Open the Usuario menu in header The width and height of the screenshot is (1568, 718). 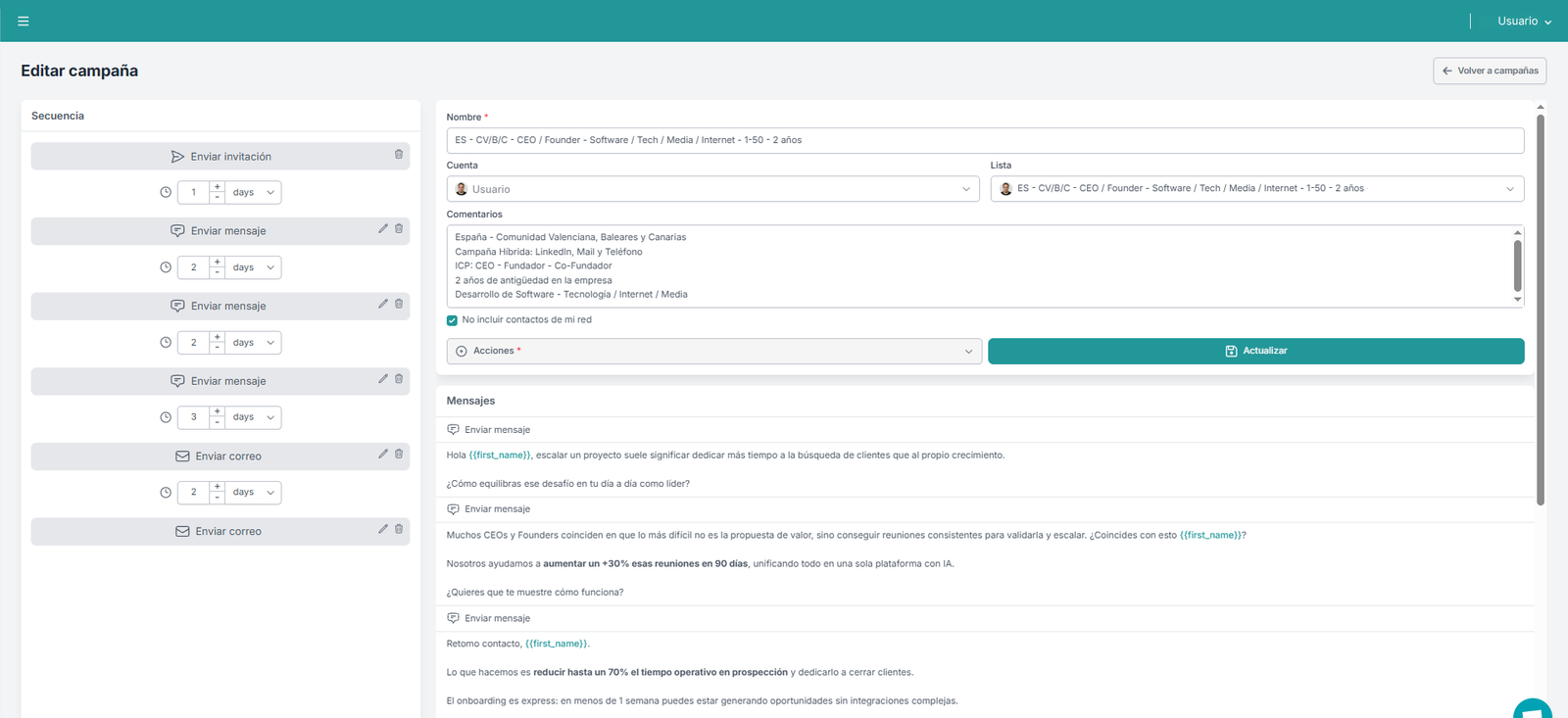(1524, 21)
